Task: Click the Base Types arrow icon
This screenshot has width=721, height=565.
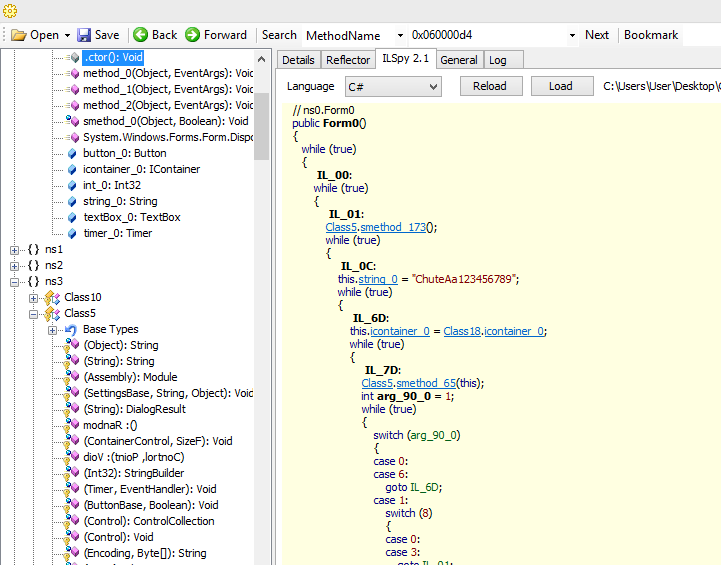Action: (71, 330)
